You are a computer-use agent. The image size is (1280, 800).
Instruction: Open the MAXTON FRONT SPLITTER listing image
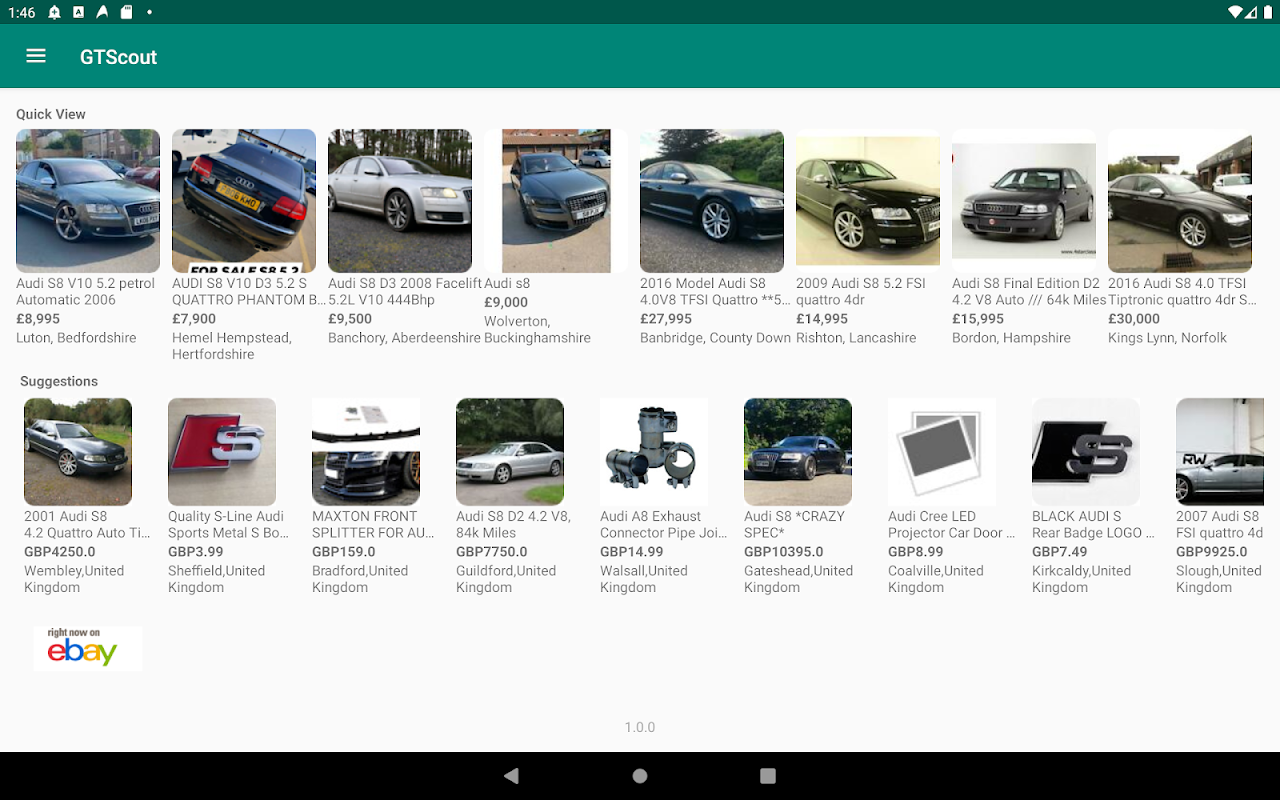click(366, 452)
